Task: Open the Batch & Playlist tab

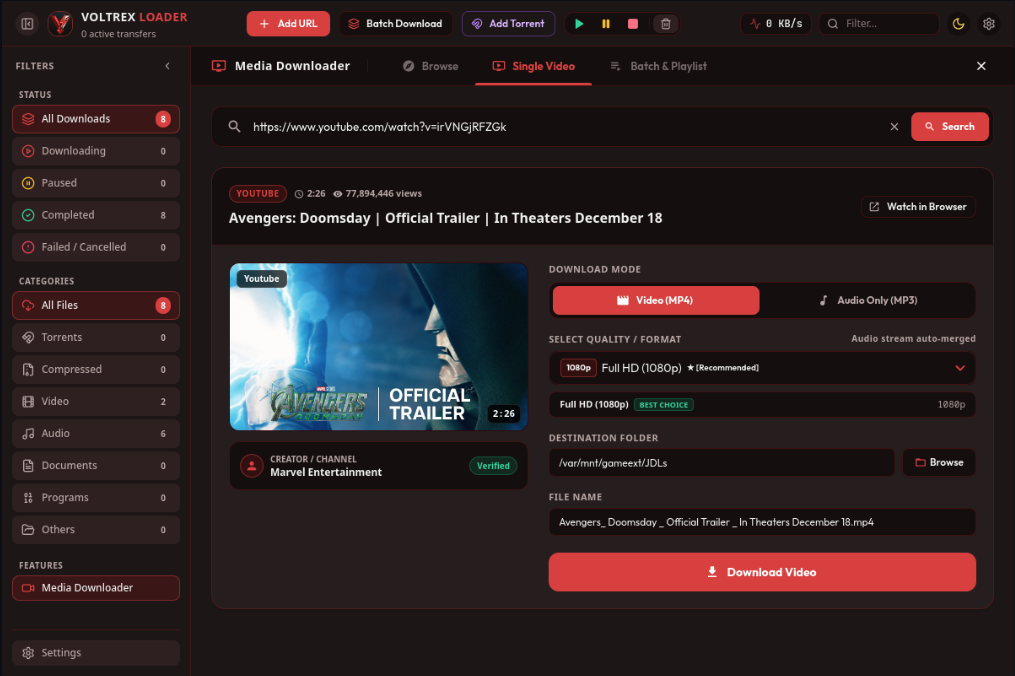Action: [658, 66]
